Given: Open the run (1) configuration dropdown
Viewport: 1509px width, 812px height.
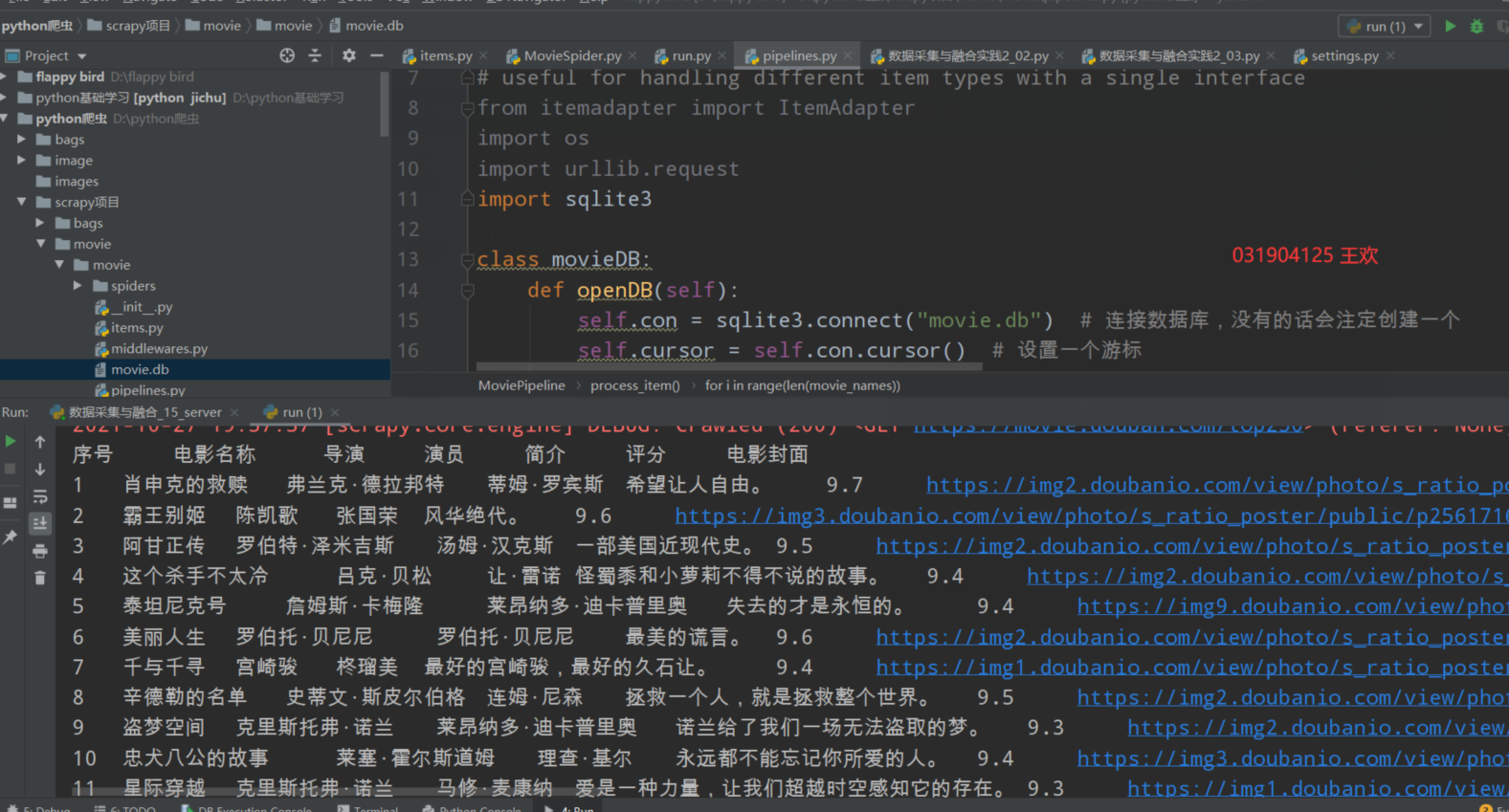Looking at the screenshot, I should click(x=1386, y=26).
